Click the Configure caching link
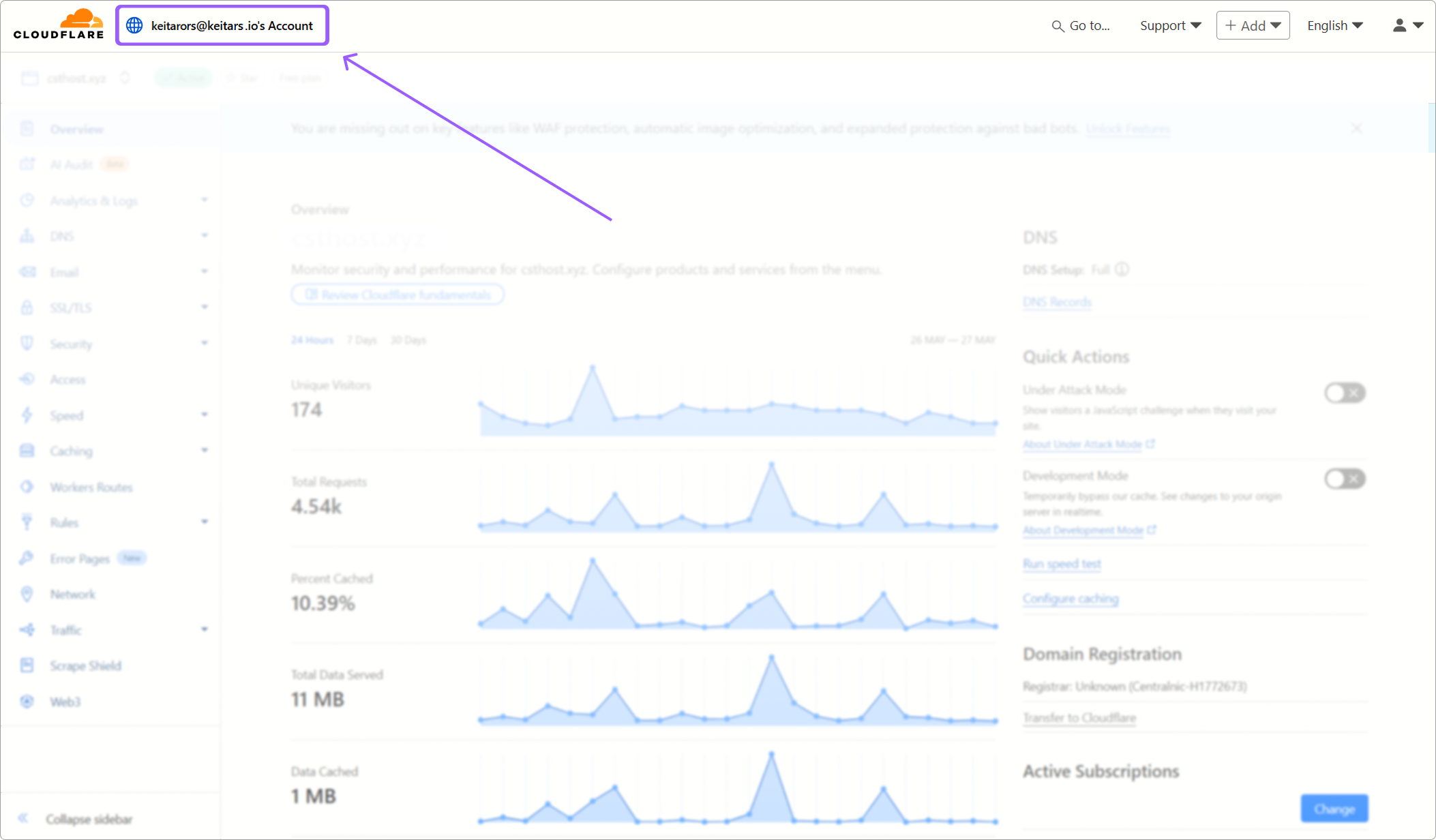 pos(1071,599)
